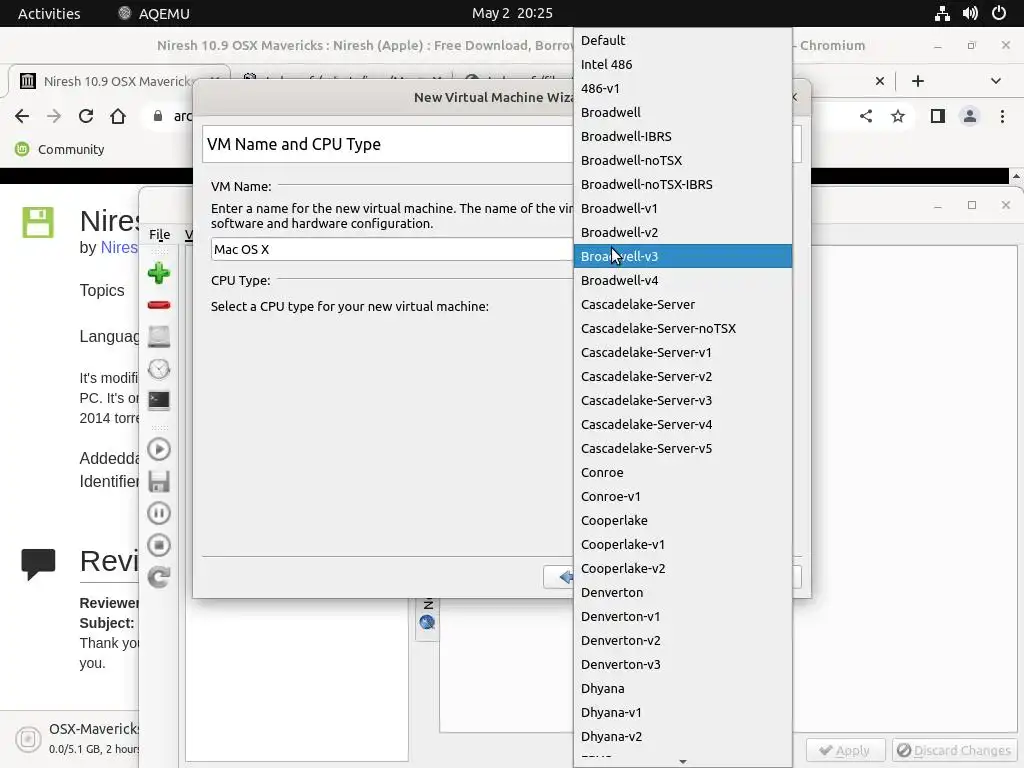Select Dhyana CPU type
The height and width of the screenshot is (768, 1024).
tap(682, 688)
